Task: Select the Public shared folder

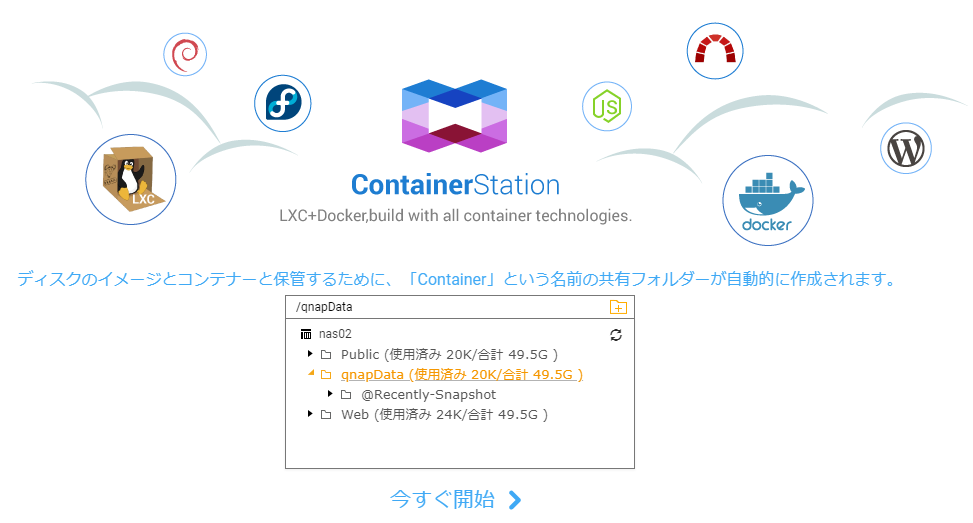Action: [x=449, y=354]
